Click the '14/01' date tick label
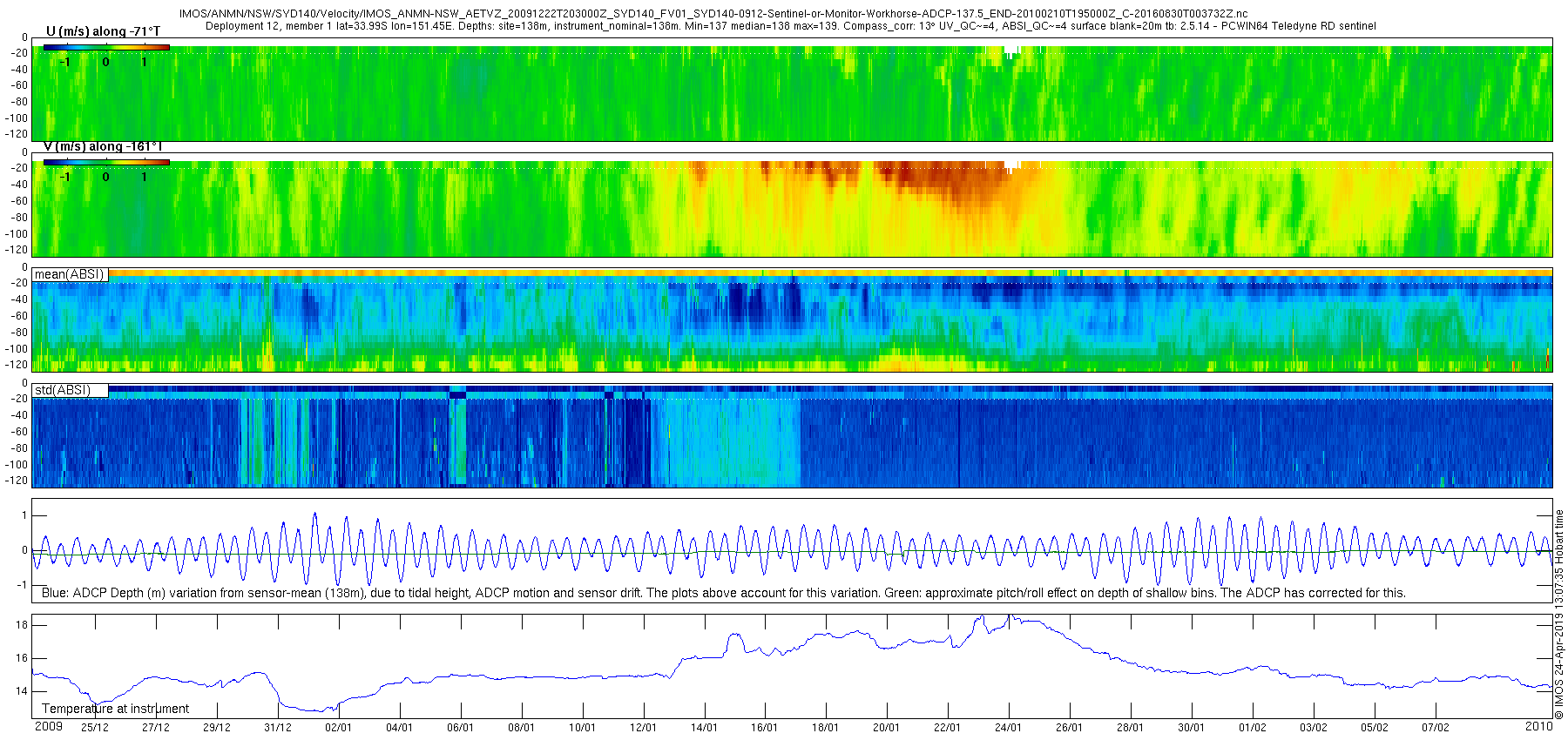The image size is (1568, 740). pos(704,728)
